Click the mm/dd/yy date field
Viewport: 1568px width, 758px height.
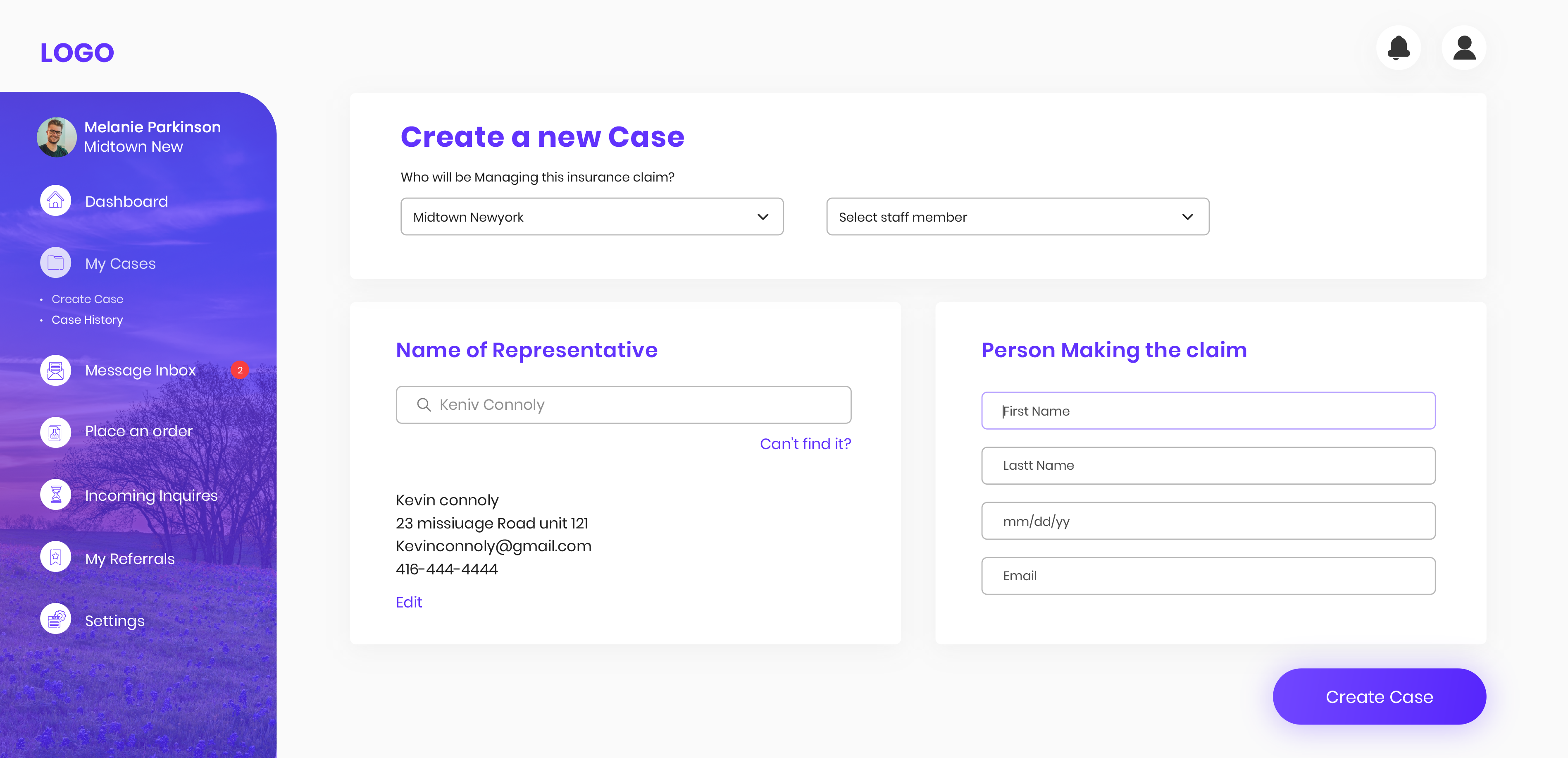tap(1208, 521)
